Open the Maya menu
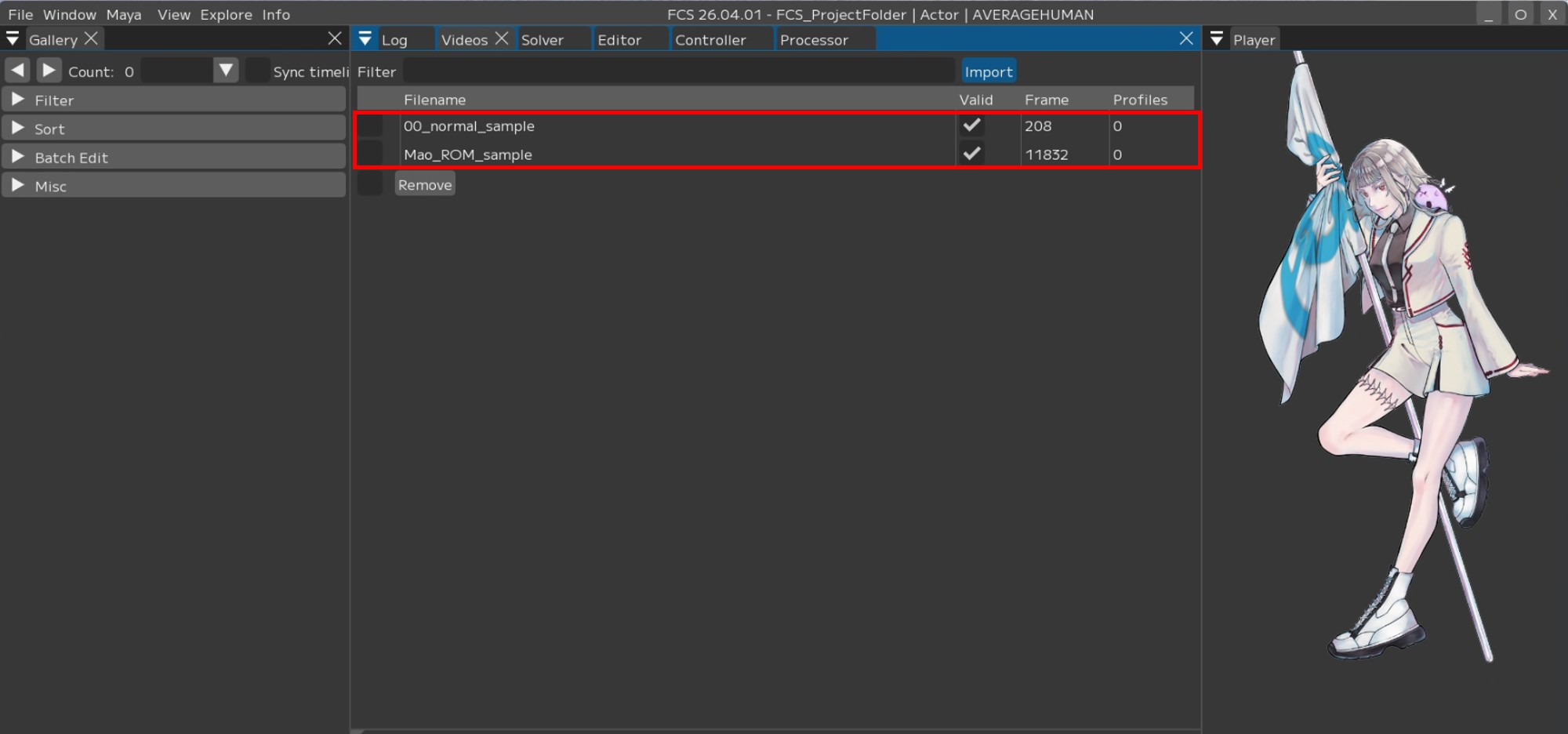The width and height of the screenshot is (1568, 734). coord(124,14)
